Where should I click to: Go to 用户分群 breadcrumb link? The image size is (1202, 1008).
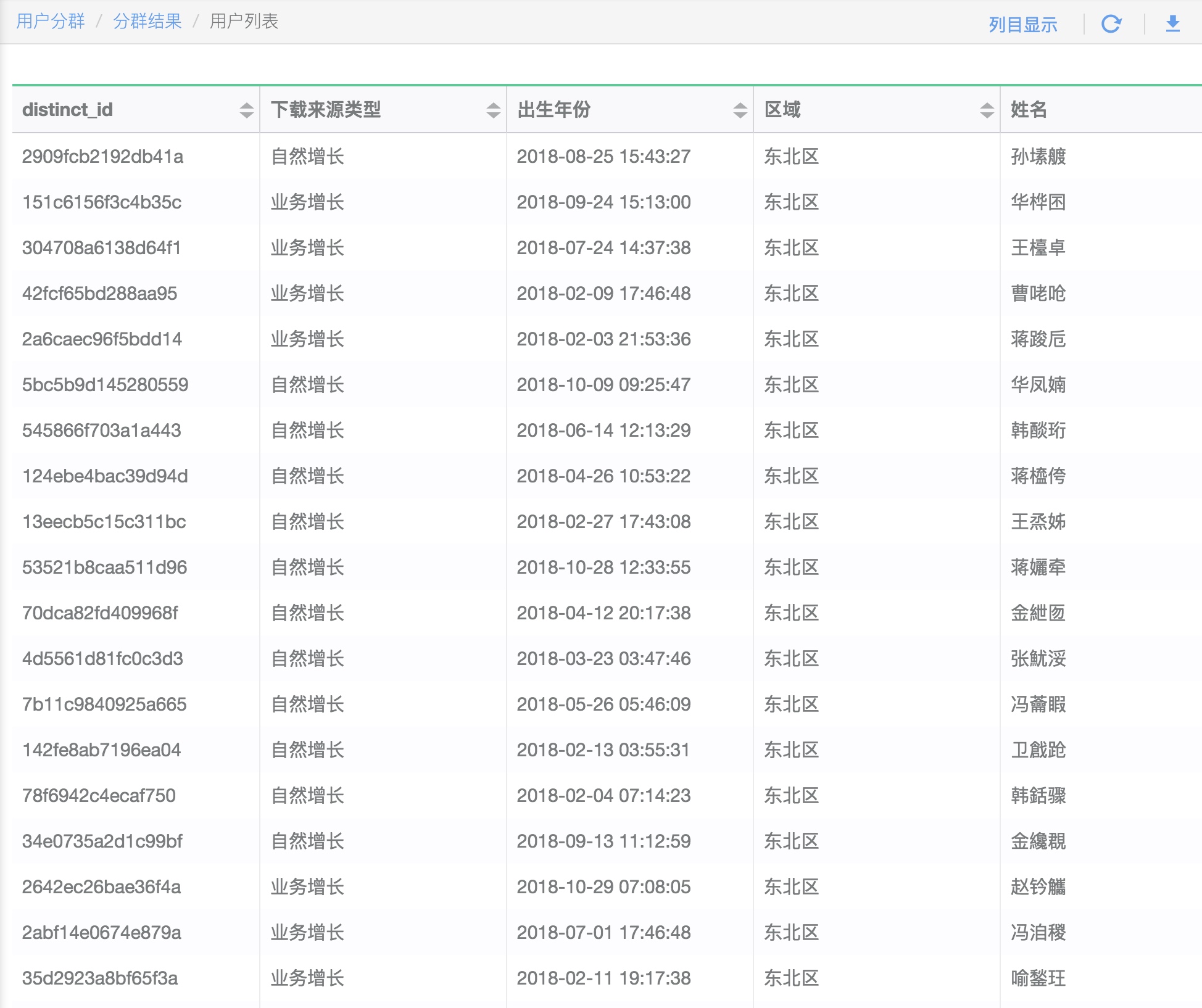(51, 22)
